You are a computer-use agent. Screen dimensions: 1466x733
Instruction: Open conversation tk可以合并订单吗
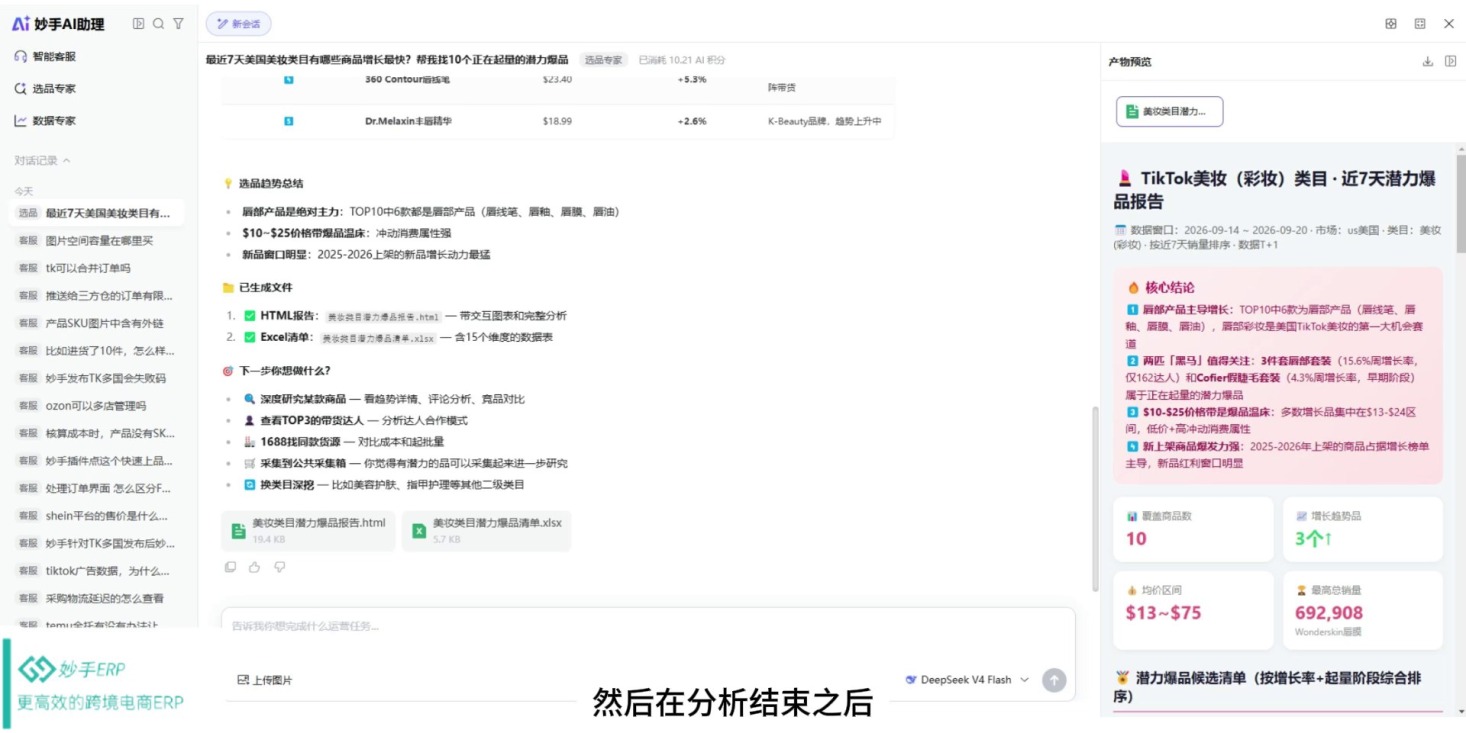tap(97, 268)
